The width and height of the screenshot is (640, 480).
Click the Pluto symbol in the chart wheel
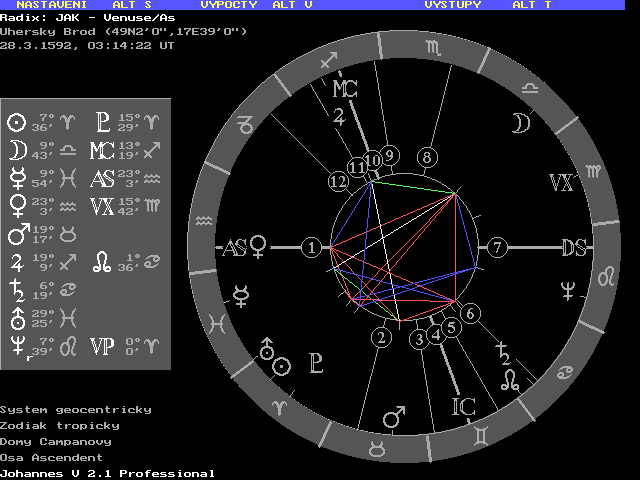pyautogui.click(x=316, y=362)
